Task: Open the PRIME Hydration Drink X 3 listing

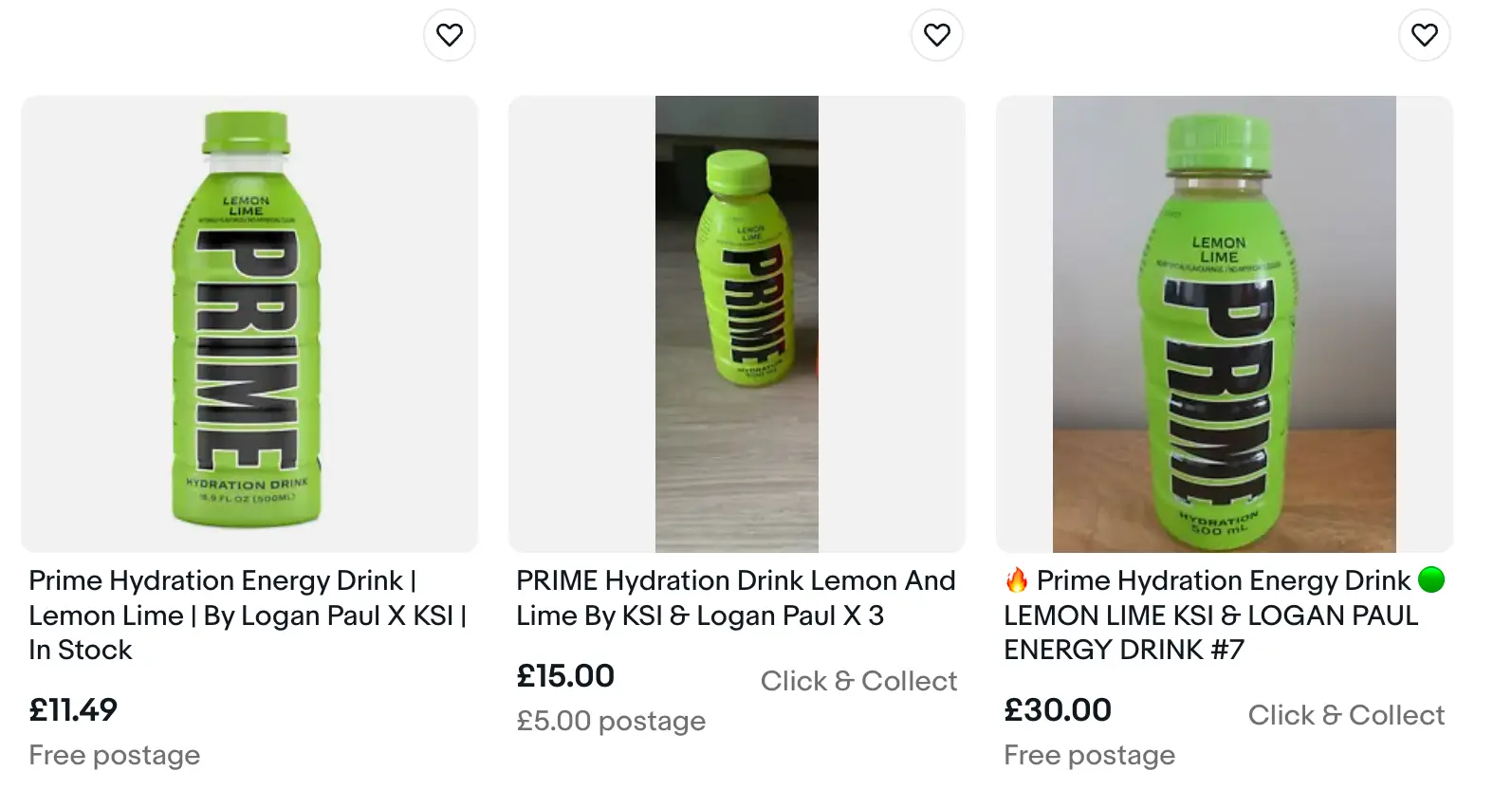Action: coord(735,597)
